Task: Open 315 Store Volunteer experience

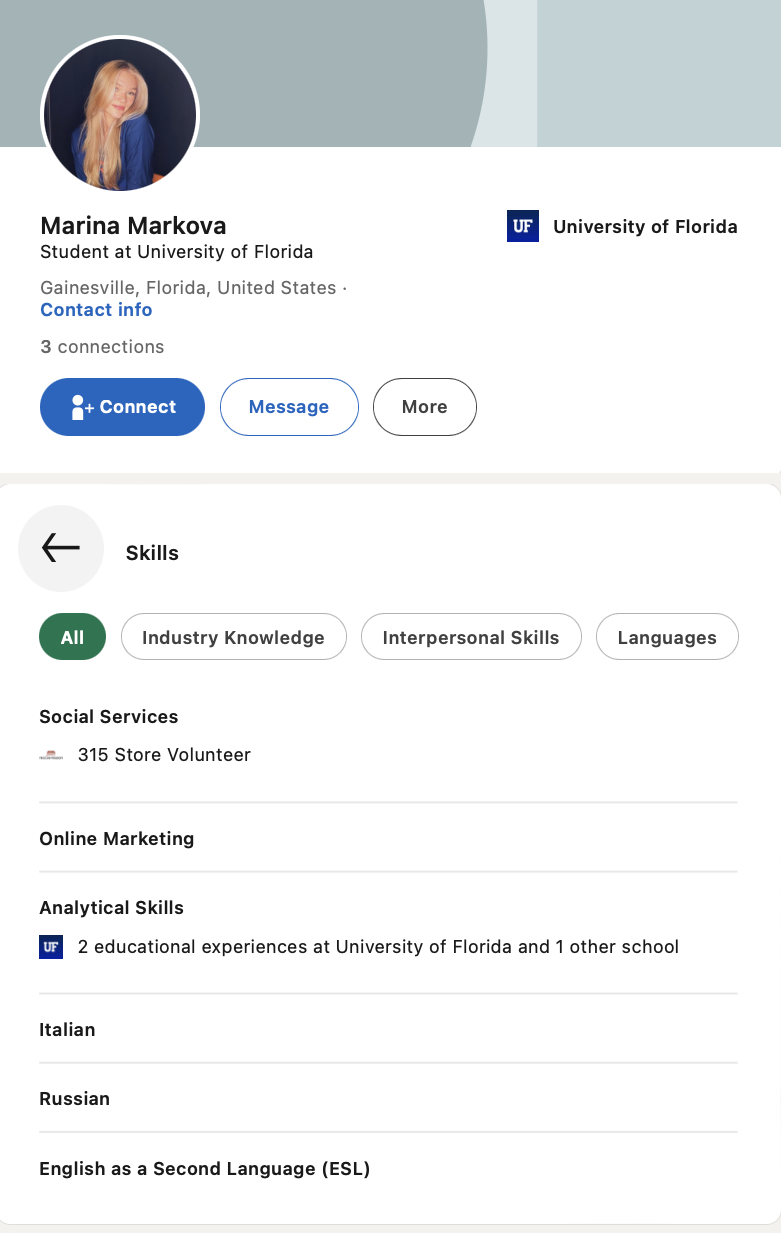Action: point(164,755)
